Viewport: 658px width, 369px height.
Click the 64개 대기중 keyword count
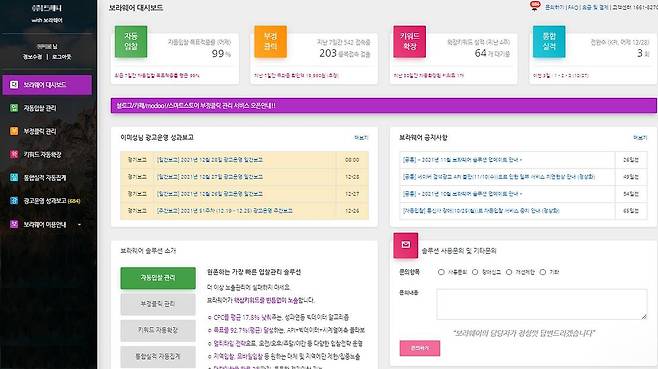coord(492,53)
